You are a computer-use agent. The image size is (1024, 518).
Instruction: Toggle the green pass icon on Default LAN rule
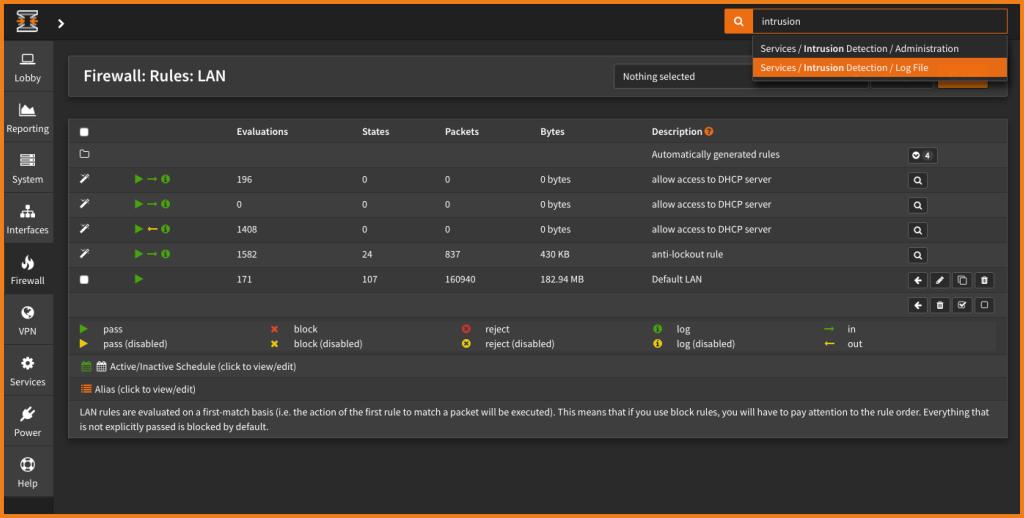click(139, 279)
